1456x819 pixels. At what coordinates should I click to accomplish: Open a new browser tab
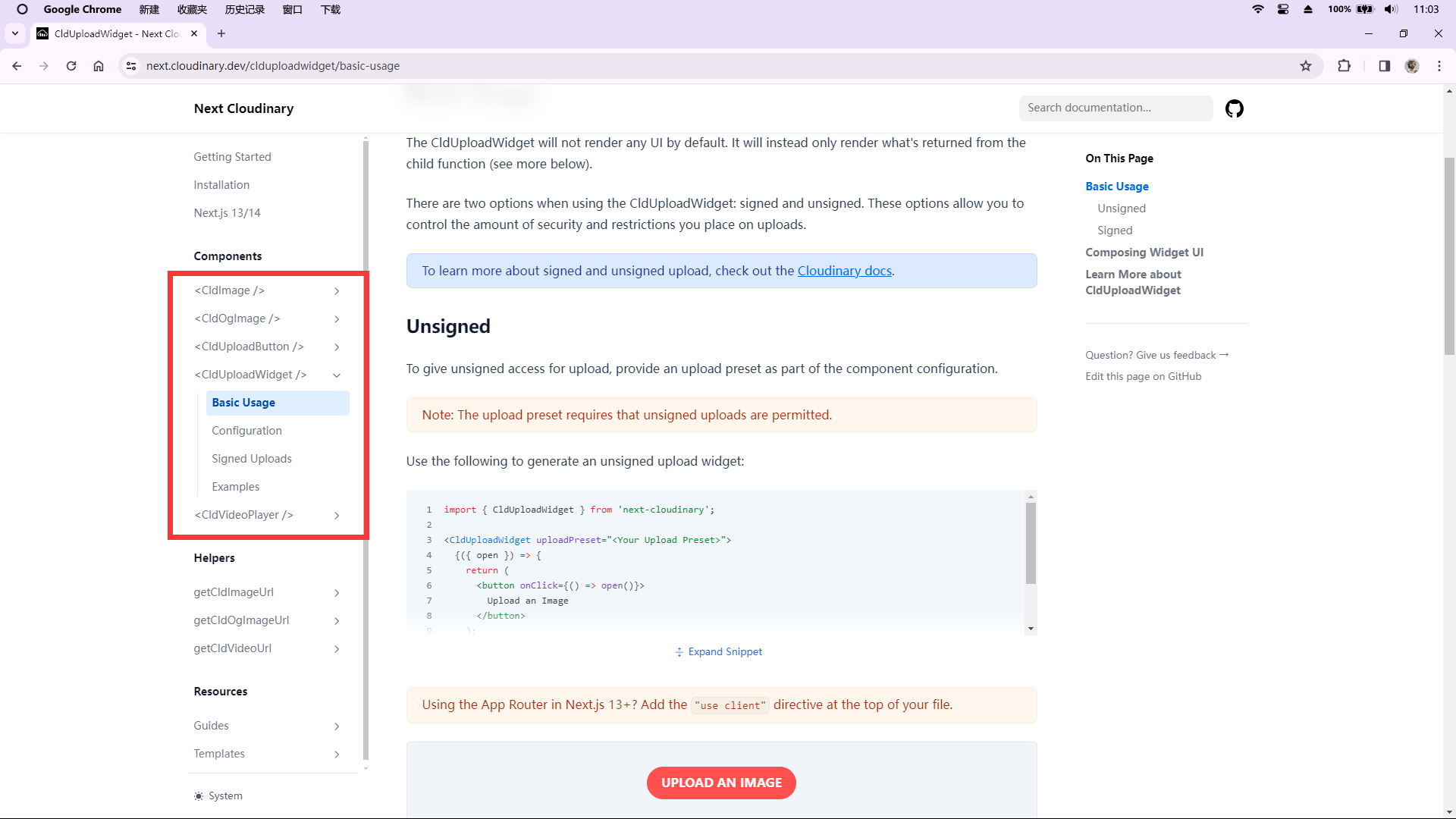(221, 33)
